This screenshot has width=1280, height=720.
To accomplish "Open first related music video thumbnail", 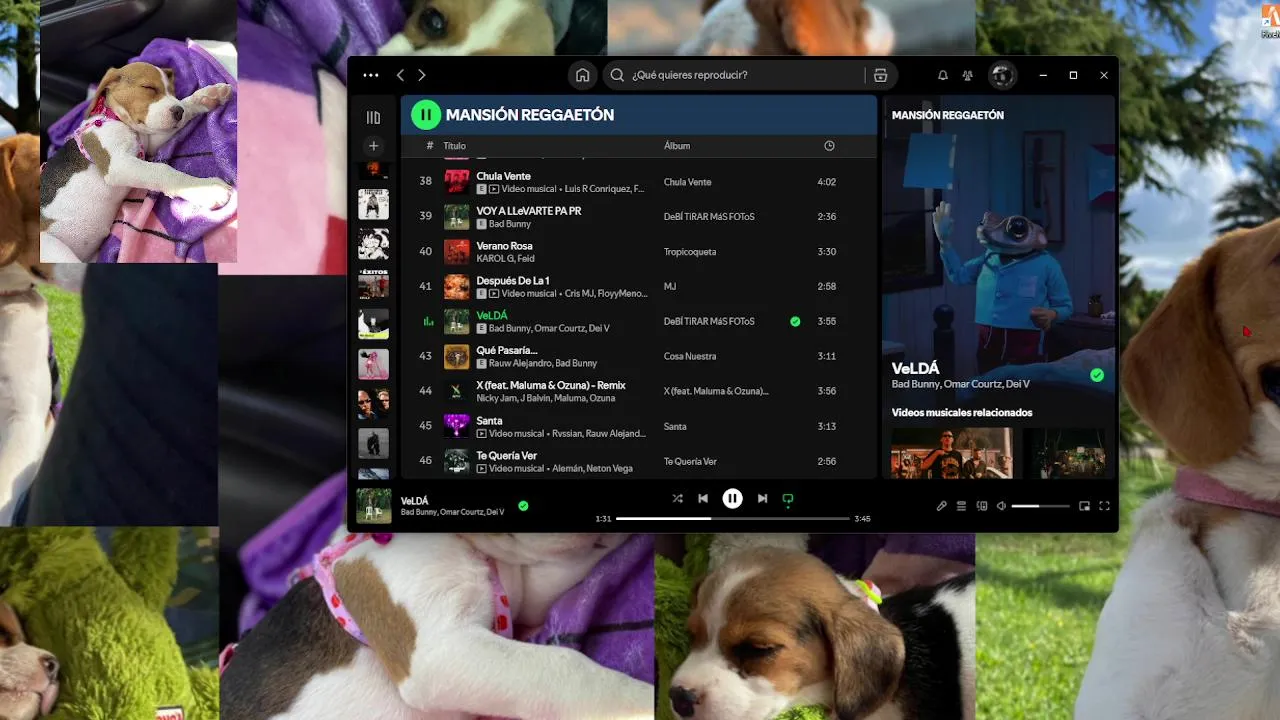I will click(x=952, y=453).
